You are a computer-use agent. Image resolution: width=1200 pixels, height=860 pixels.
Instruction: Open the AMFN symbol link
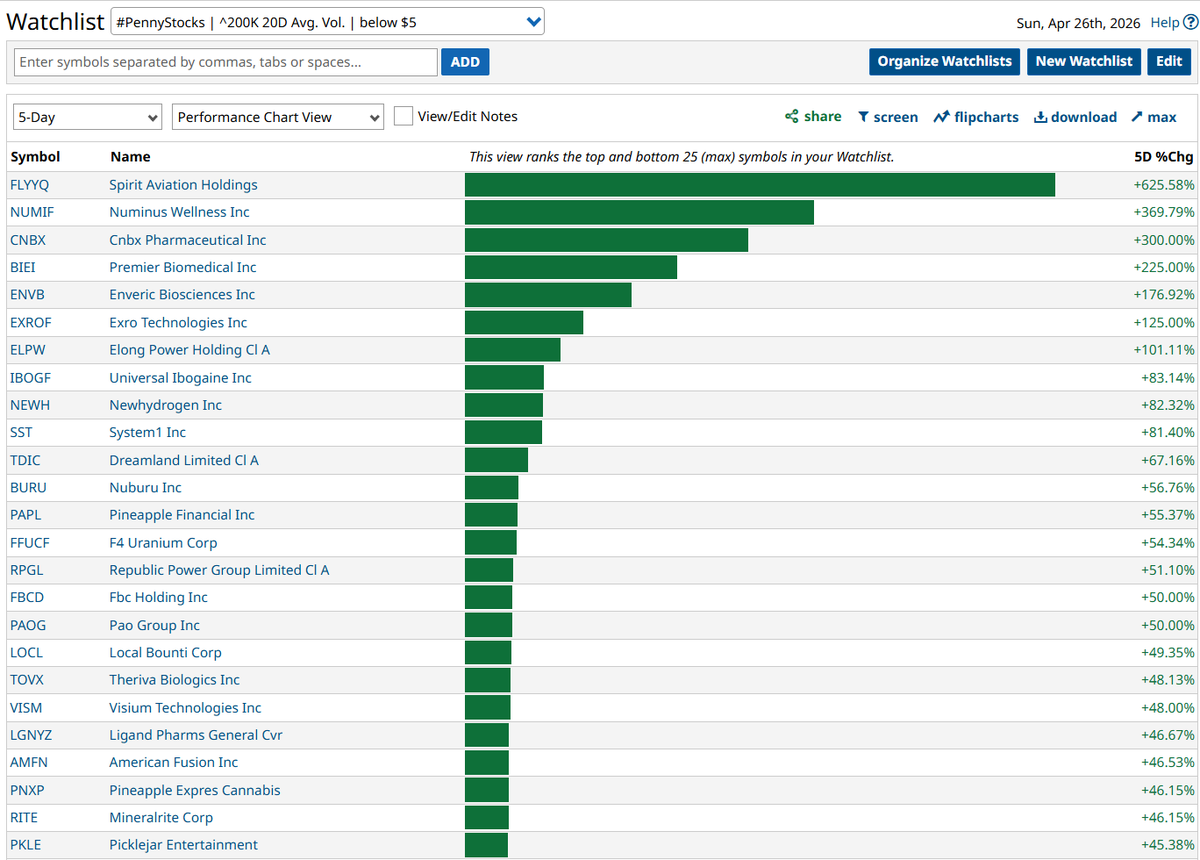pyautogui.click(x=29, y=762)
